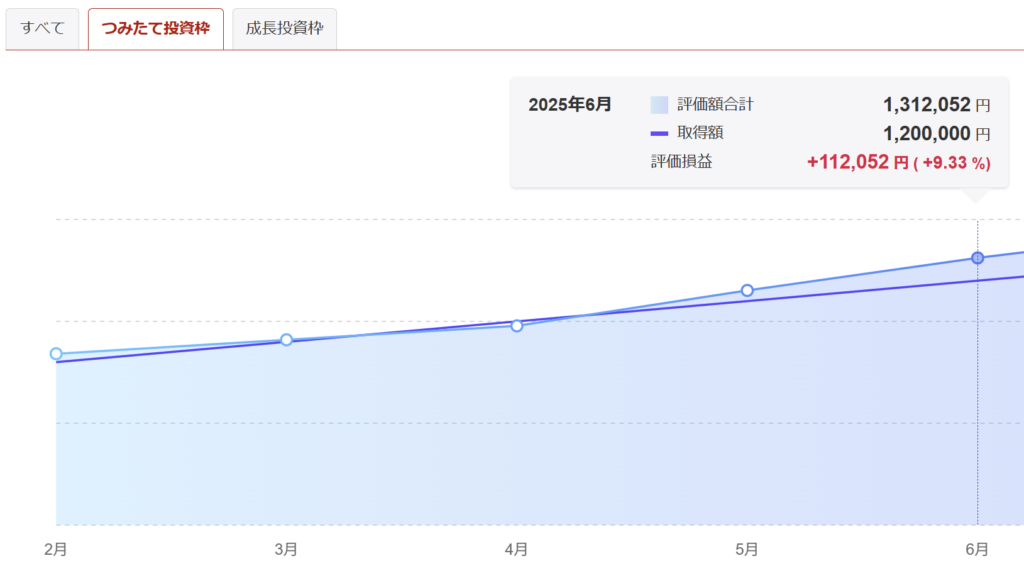Screen dimensions: 1024x573
Task: Click the 5月 axis label
Action: [x=747, y=549]
